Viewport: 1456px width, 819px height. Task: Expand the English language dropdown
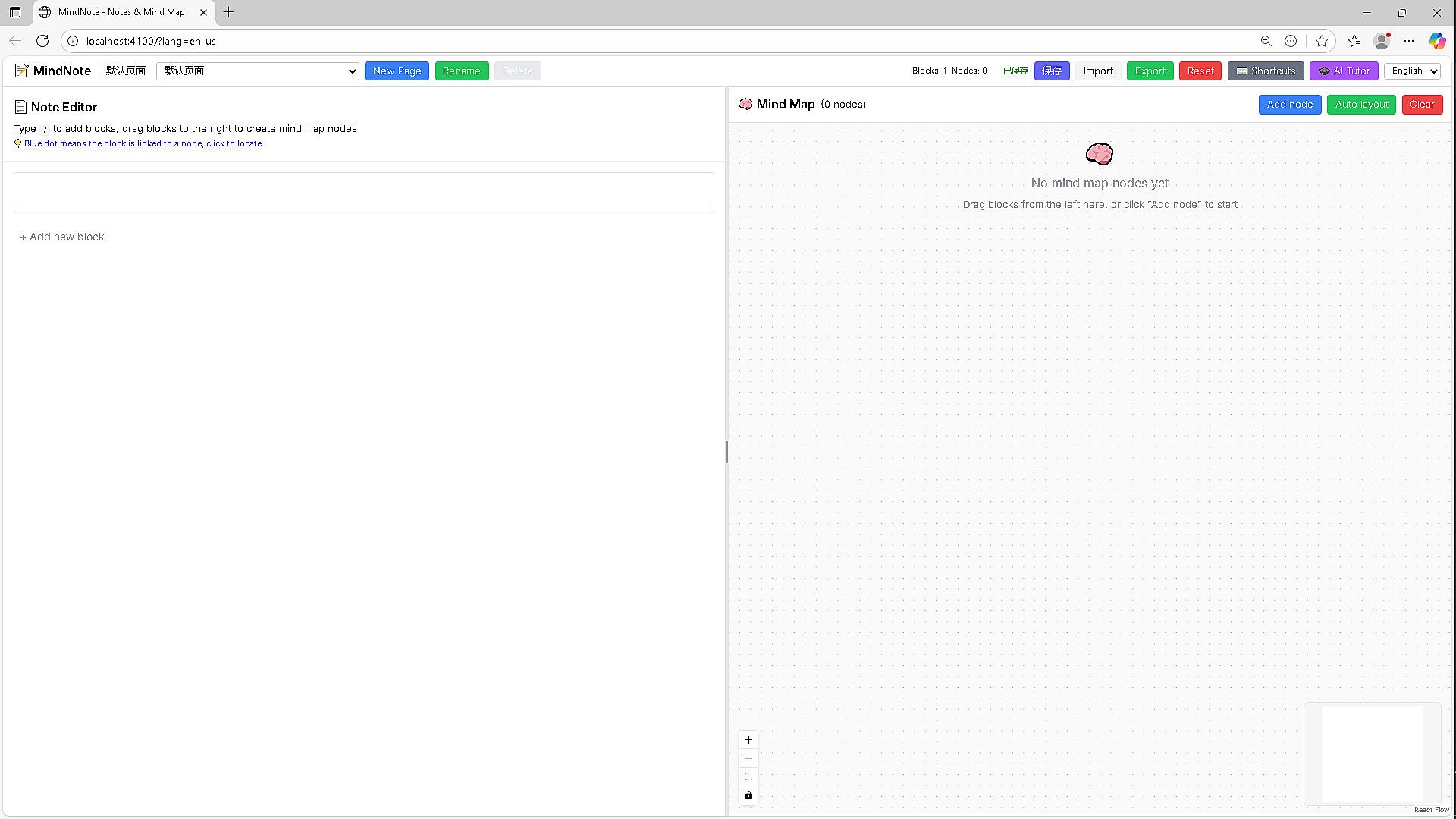tap(1412, 71)
